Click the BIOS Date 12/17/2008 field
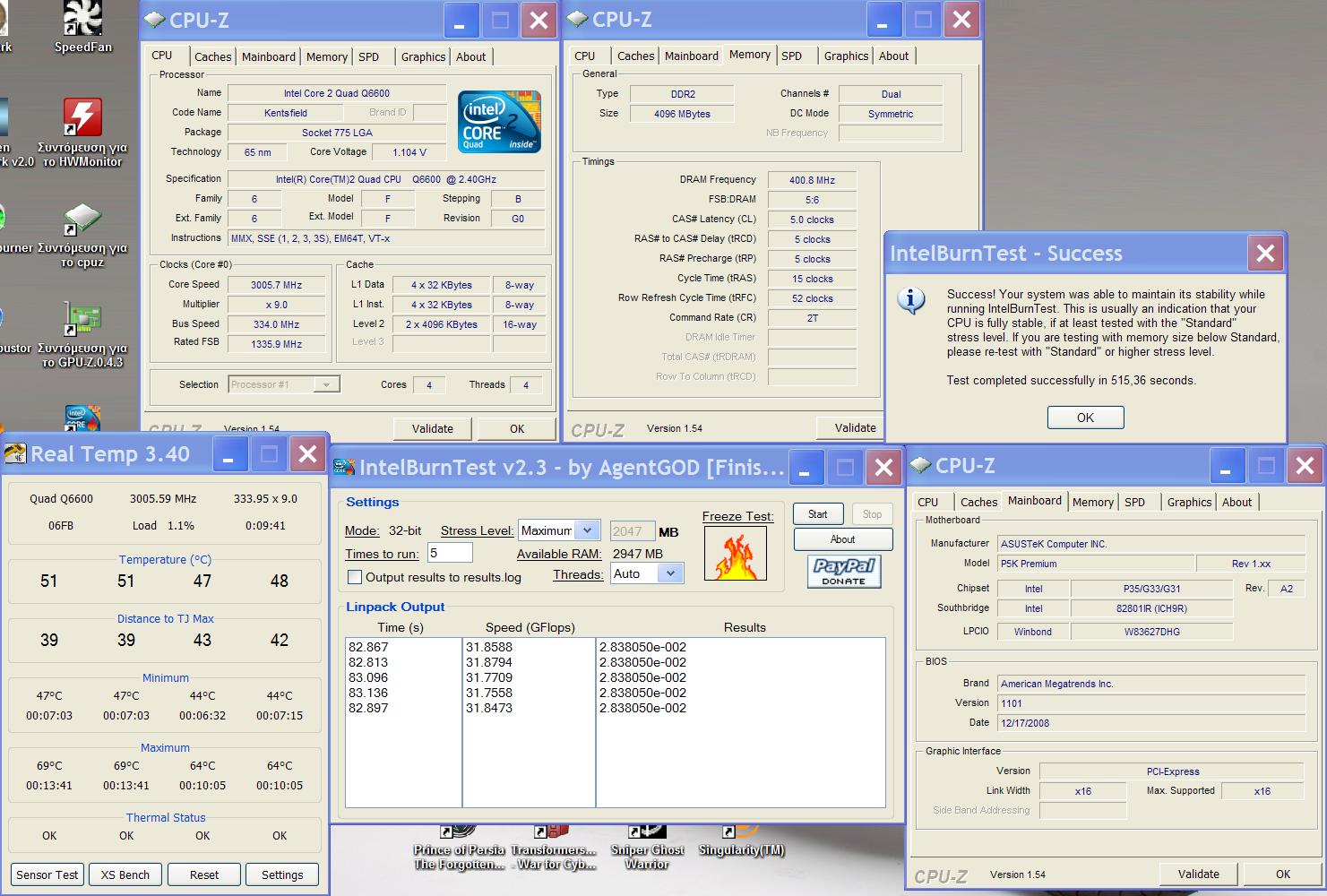This screenshot has width=1327, height=896. pyautogui.click(x=1151, y=723)
